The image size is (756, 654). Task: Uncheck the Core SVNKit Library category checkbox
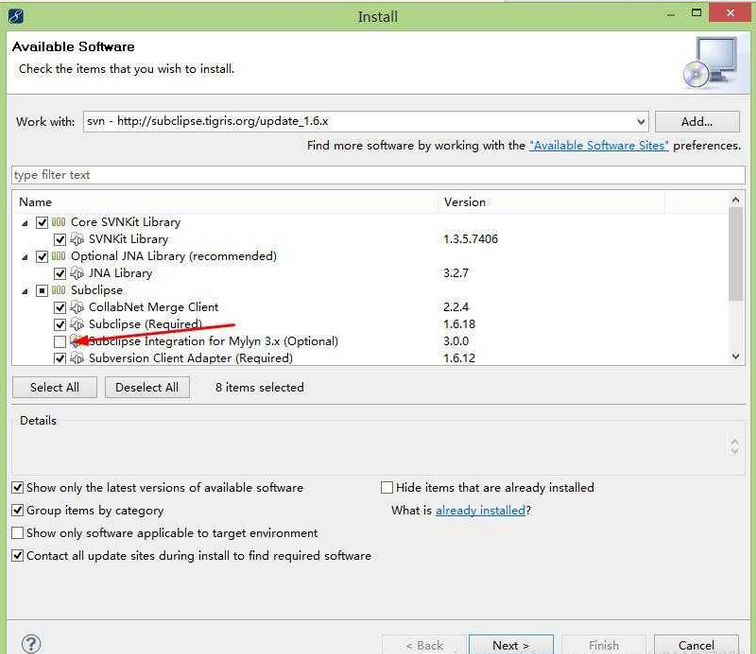(x=42, y=222)
